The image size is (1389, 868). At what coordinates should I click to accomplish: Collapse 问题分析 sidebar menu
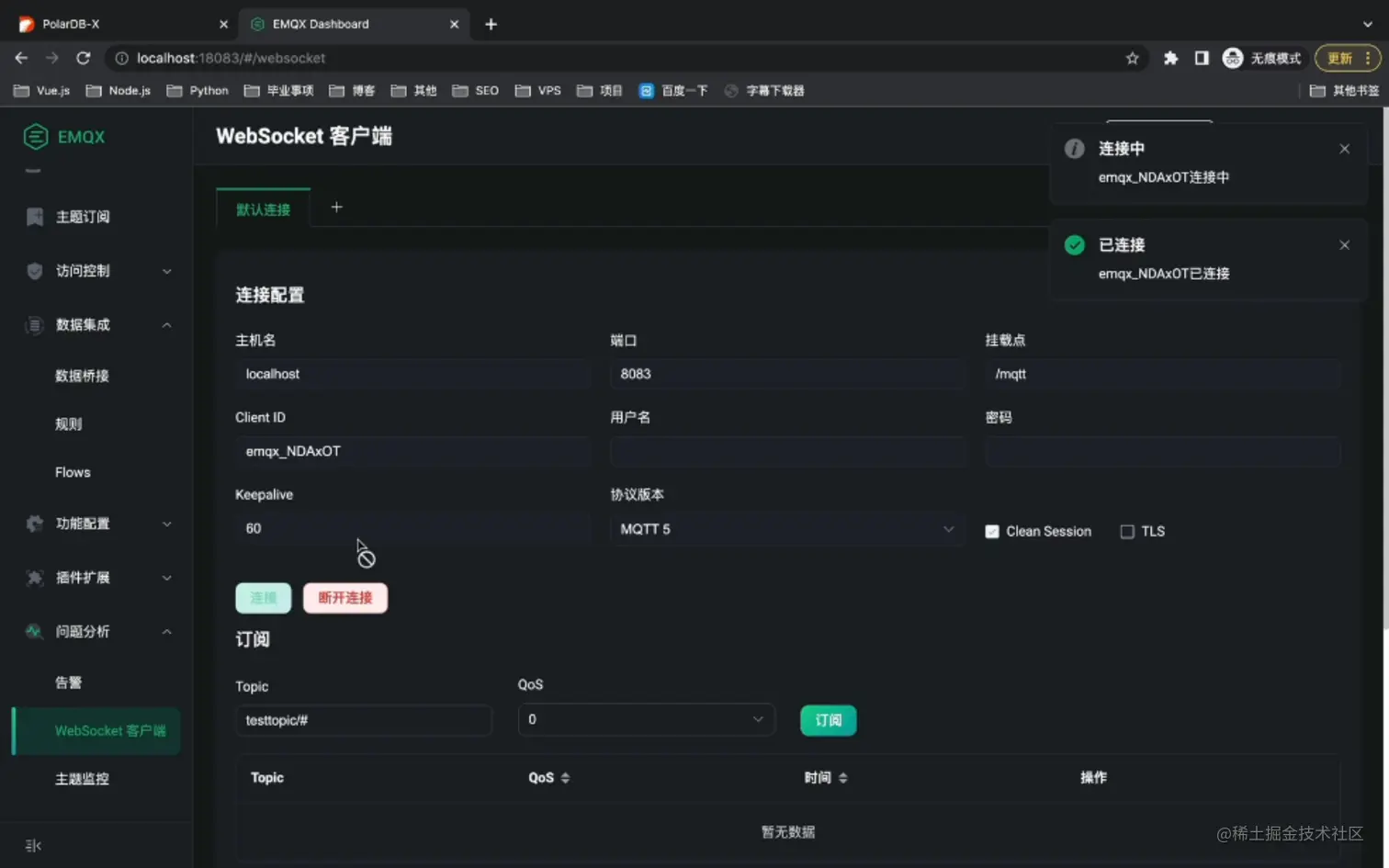166,632
